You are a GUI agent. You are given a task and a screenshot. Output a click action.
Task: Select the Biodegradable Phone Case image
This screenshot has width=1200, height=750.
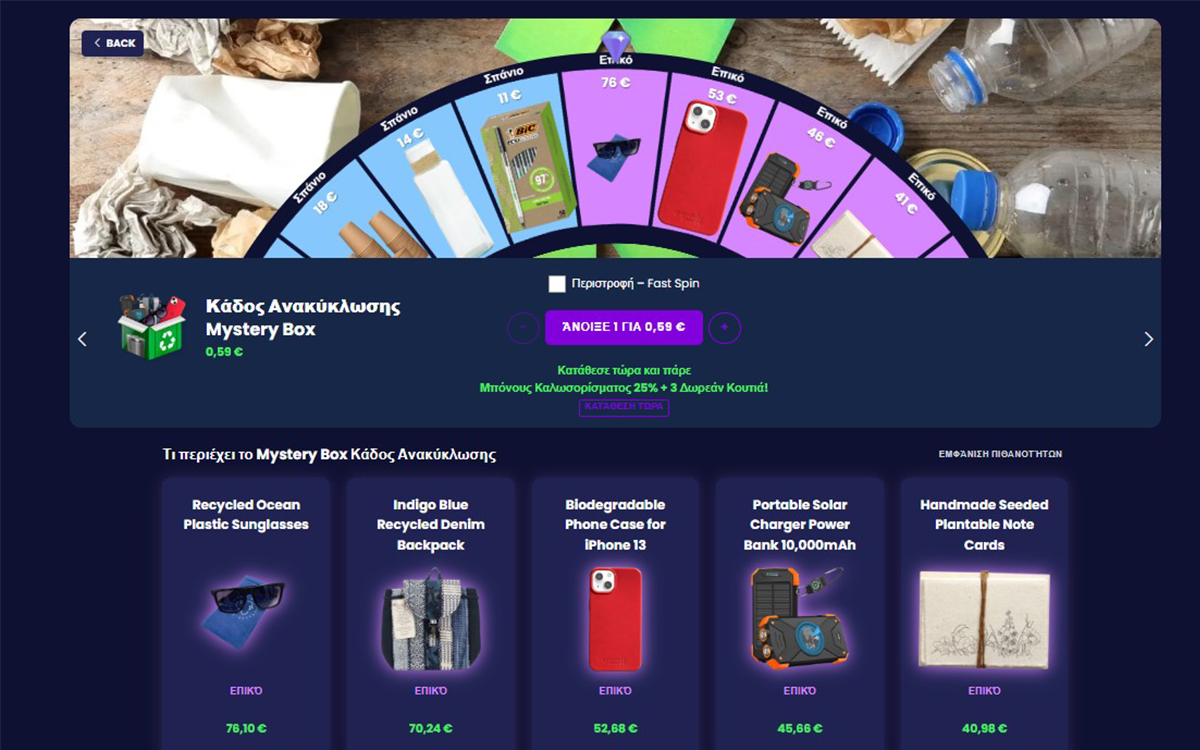[x=616, y=618]
